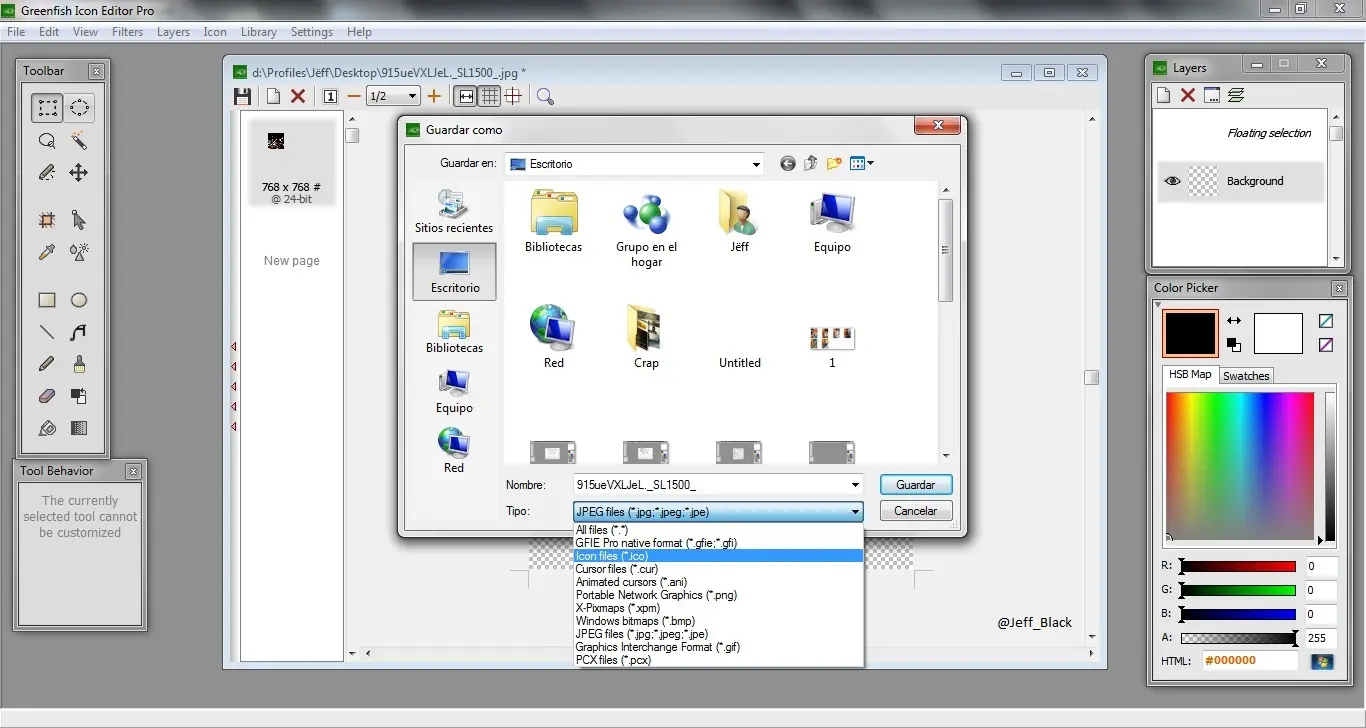Add a new layer in Layers panel
1366x728 pixels.
(x=1163, y=95)
